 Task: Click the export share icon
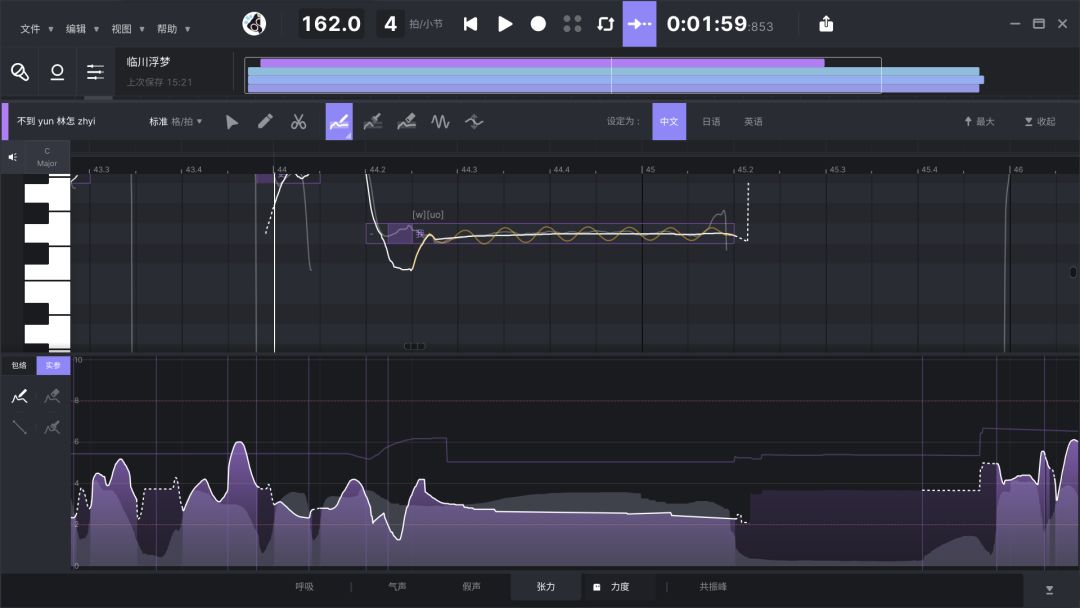826,24
